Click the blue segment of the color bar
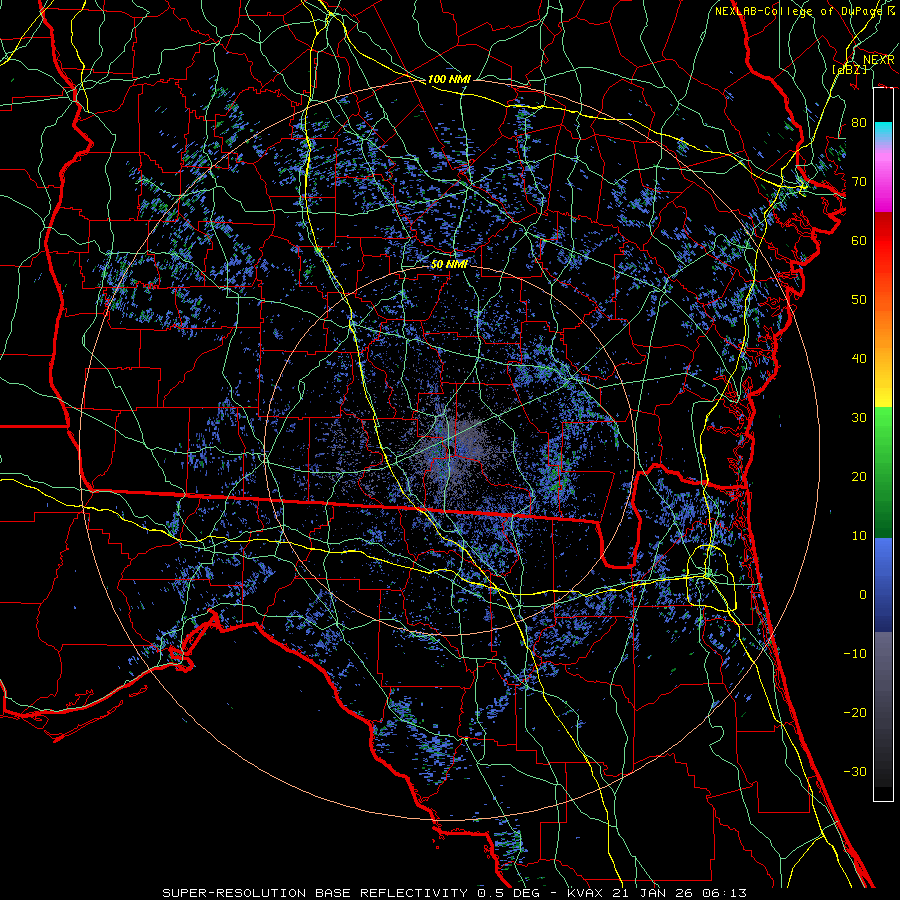 pyautogui.click(x=883, y=584)
